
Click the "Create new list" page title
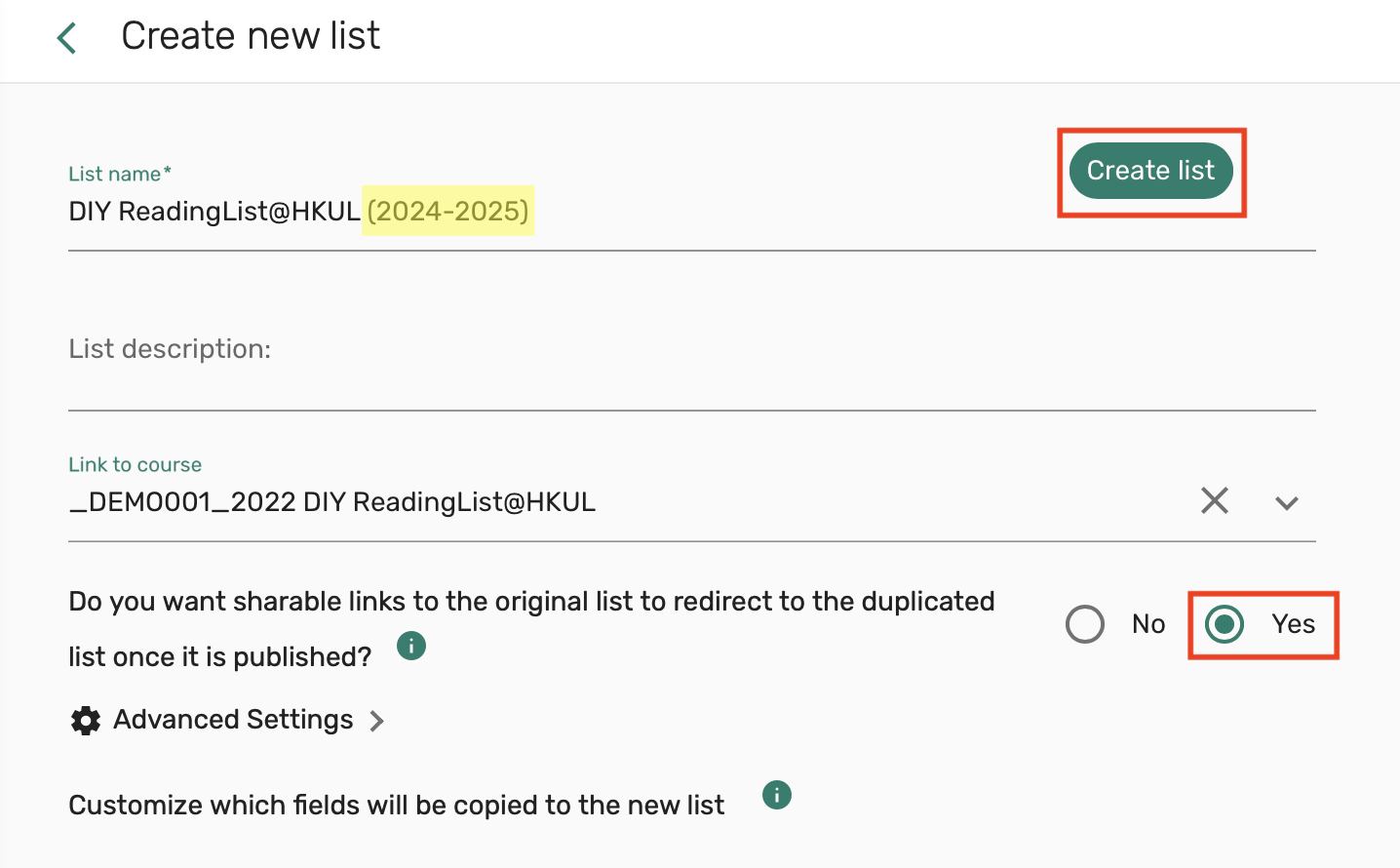251,36
